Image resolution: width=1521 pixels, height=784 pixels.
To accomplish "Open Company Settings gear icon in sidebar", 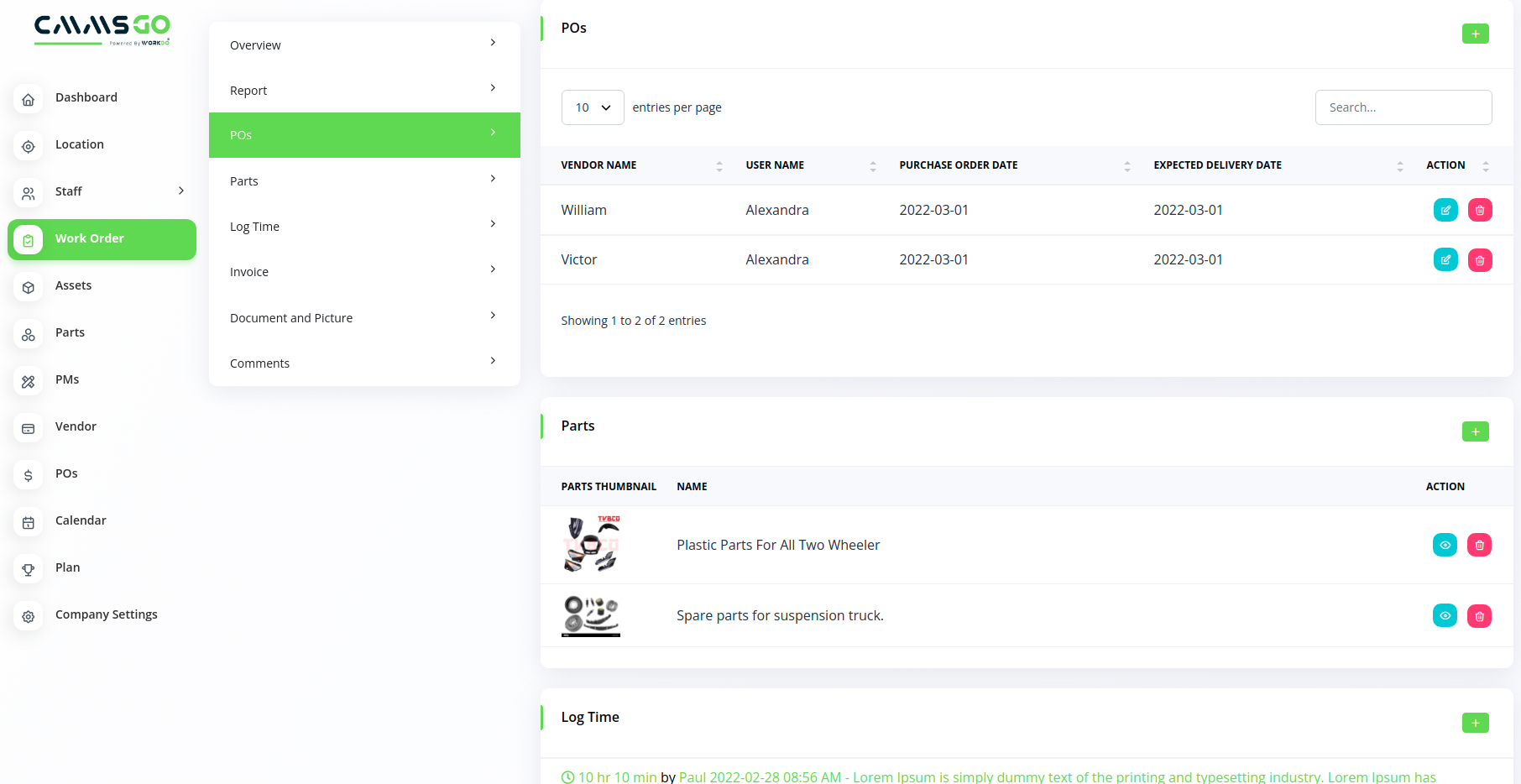I will pyautogui.click(x=29, y=616).
